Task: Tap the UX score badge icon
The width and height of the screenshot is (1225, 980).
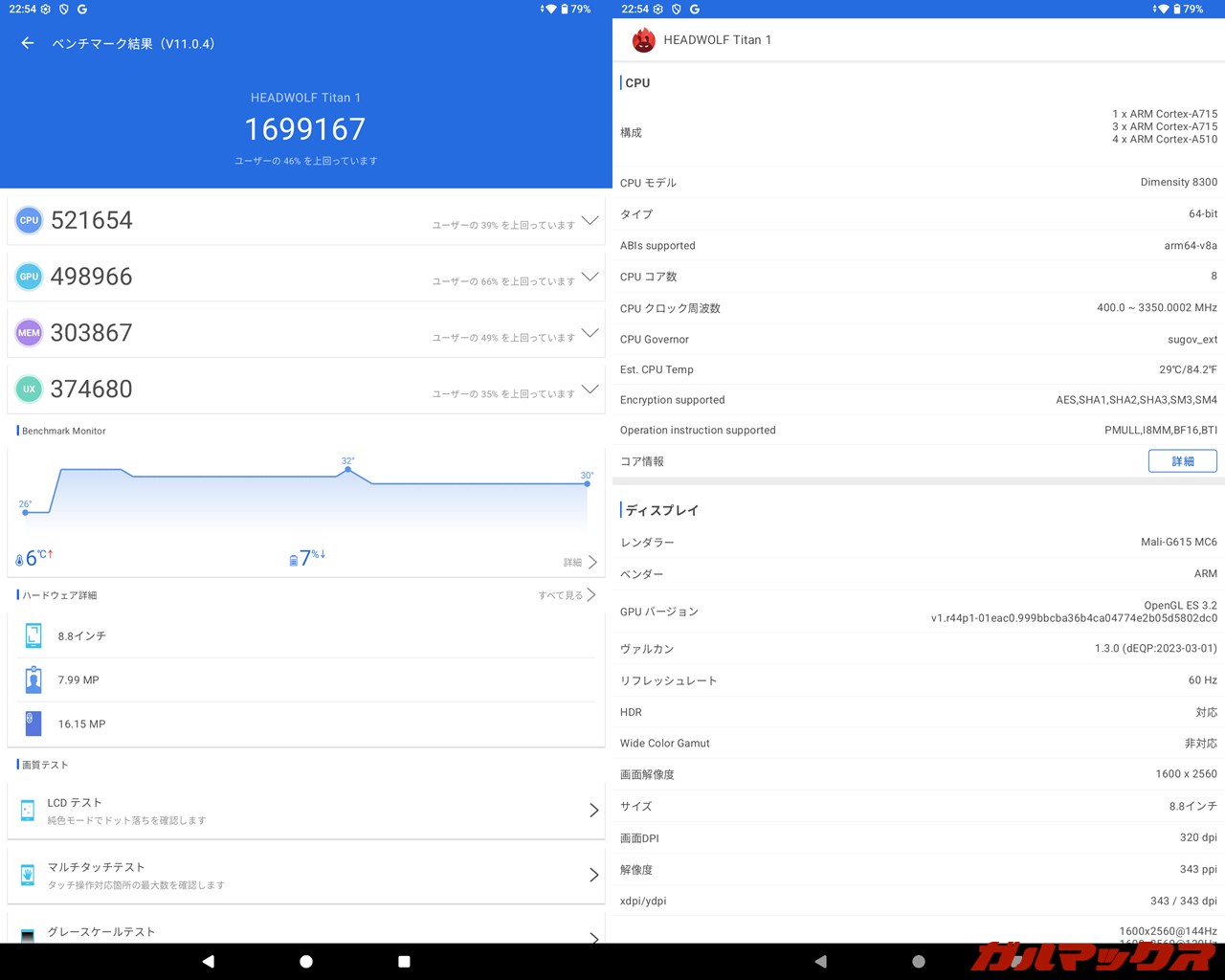Action: tap(29, 390)
